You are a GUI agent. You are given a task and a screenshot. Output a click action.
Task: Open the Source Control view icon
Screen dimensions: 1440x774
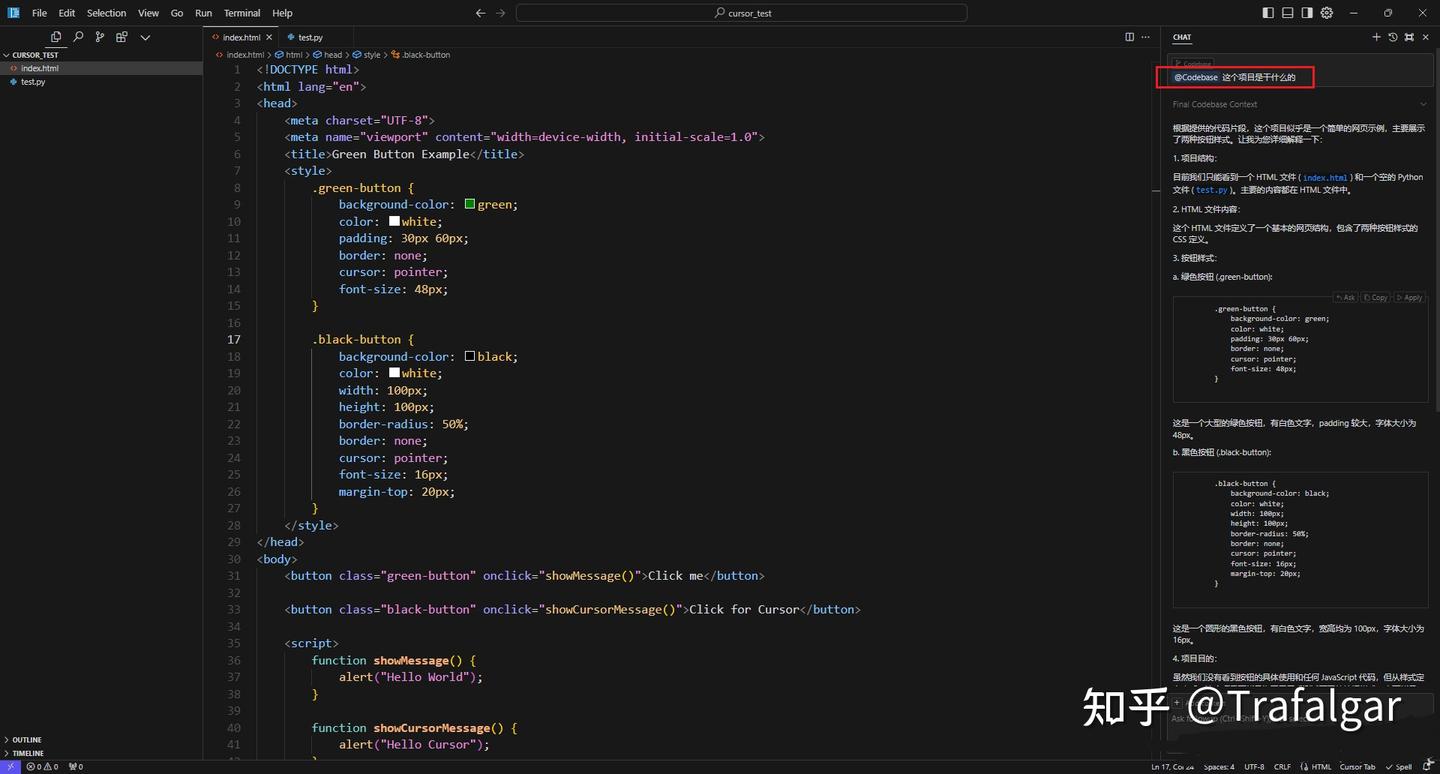[100, 37]
